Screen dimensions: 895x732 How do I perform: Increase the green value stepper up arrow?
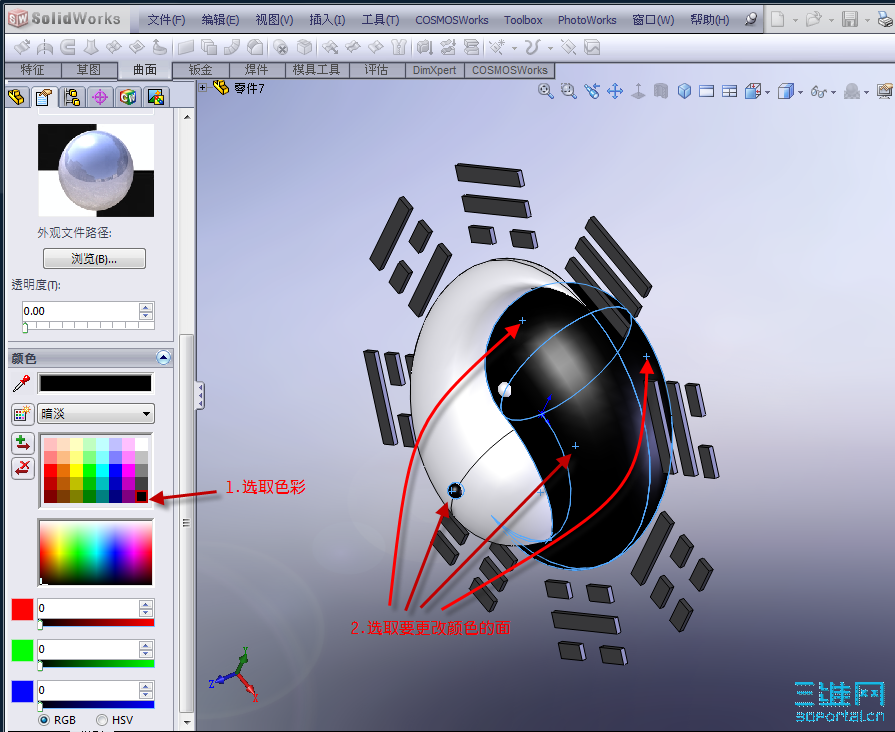[146, 645]
